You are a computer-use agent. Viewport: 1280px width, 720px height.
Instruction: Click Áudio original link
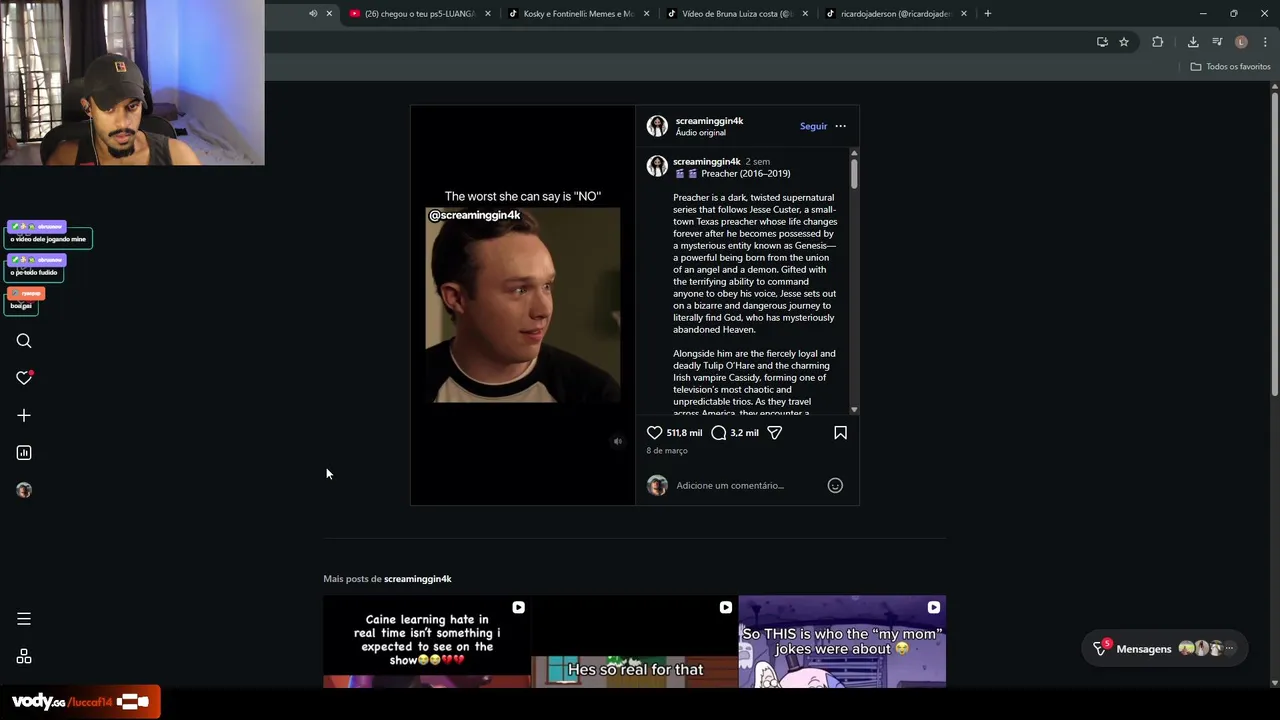coord(700,133)
